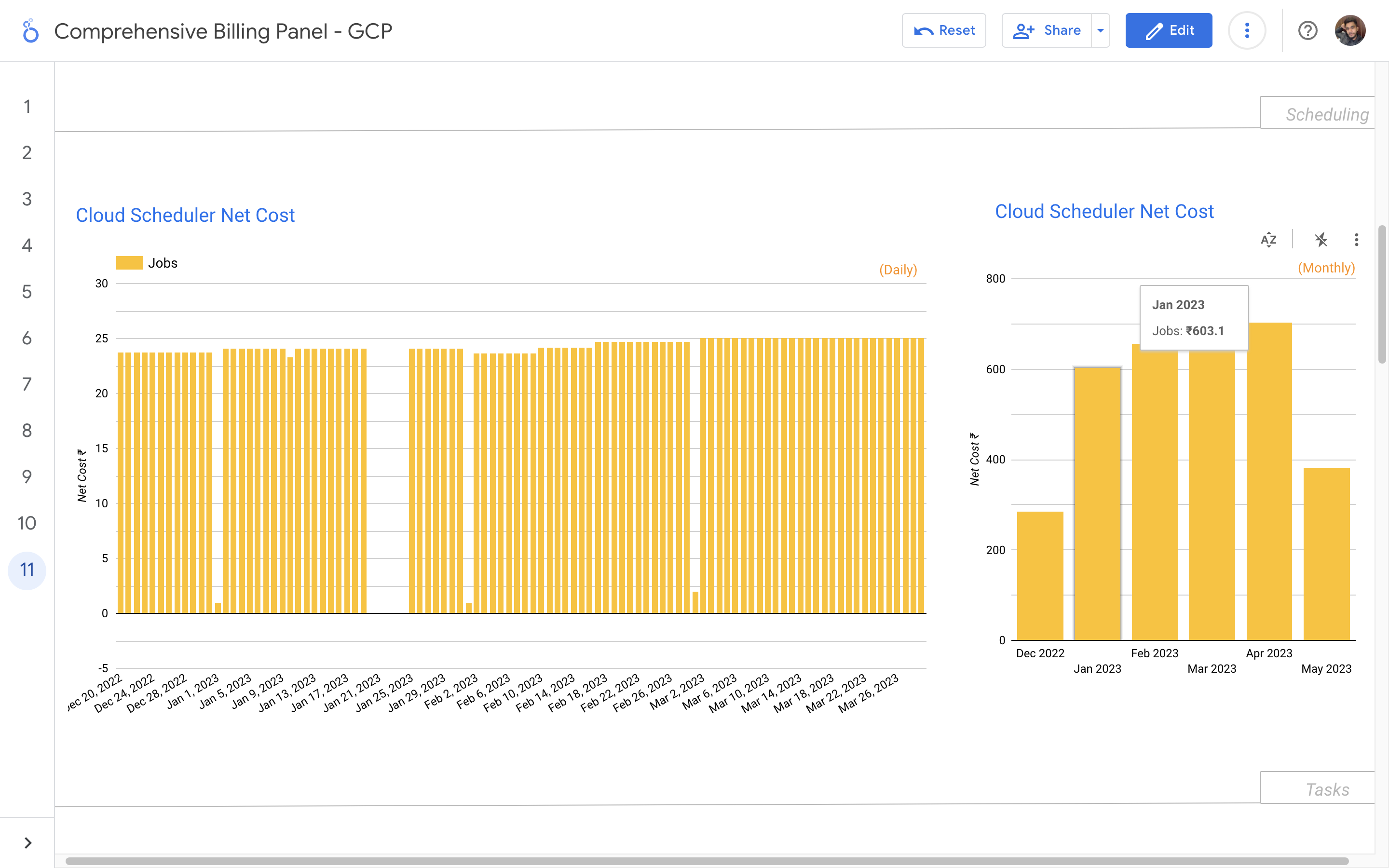Open the user account avatar
The height and width of the screenshot is (868, 1389).
click(1349, 30)
